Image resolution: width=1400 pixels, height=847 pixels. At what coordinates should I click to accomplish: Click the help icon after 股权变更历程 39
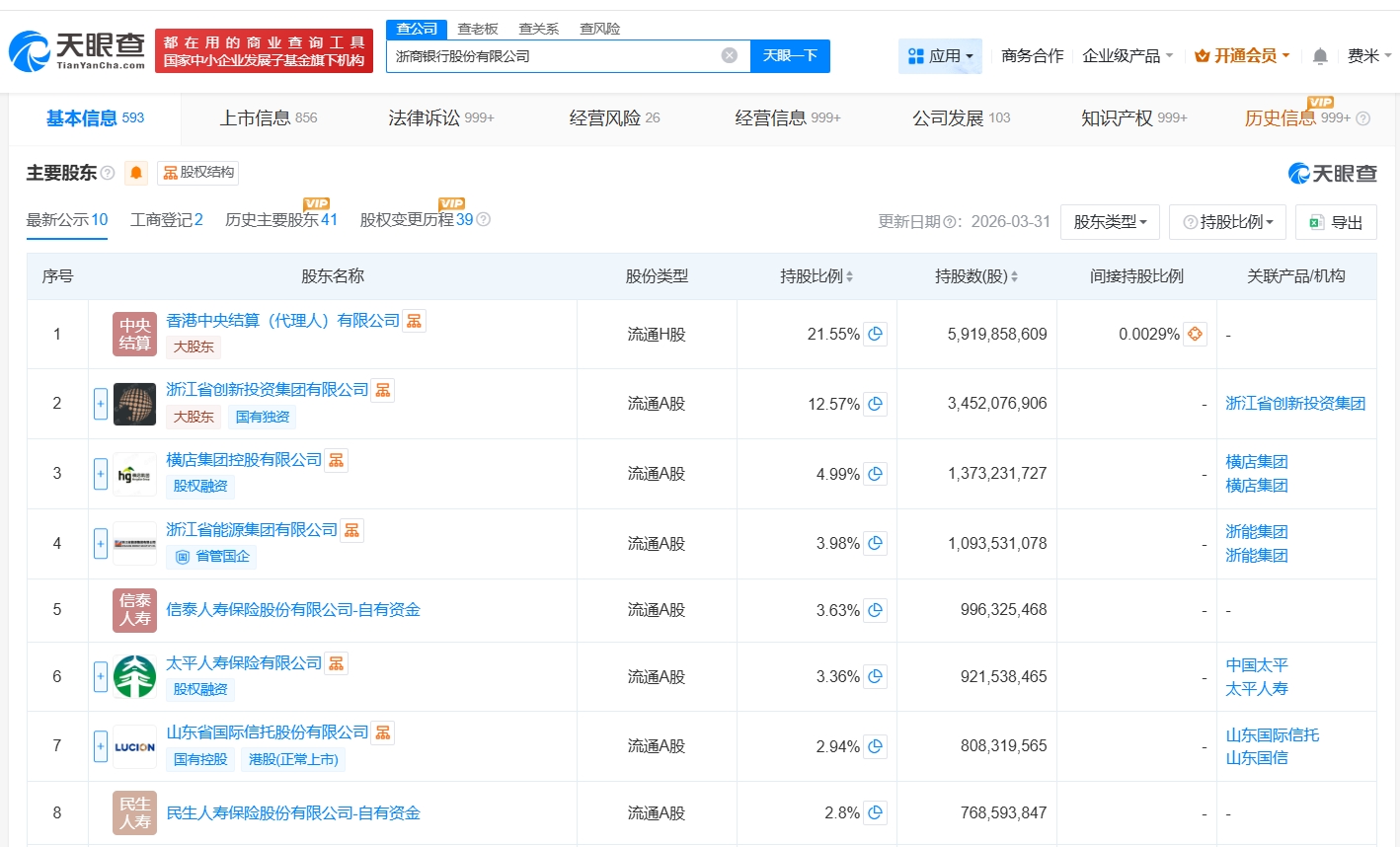pyautogui.click(x=484, y=219)
